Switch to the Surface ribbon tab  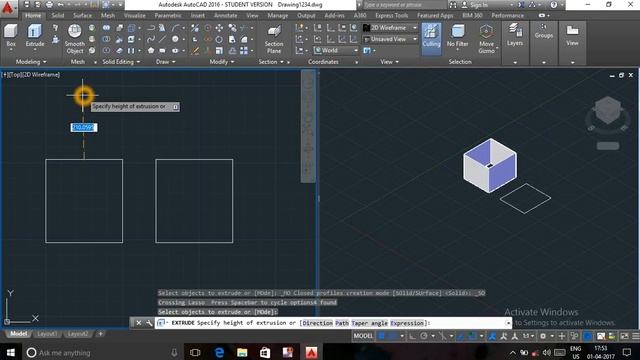pos(82,16)
